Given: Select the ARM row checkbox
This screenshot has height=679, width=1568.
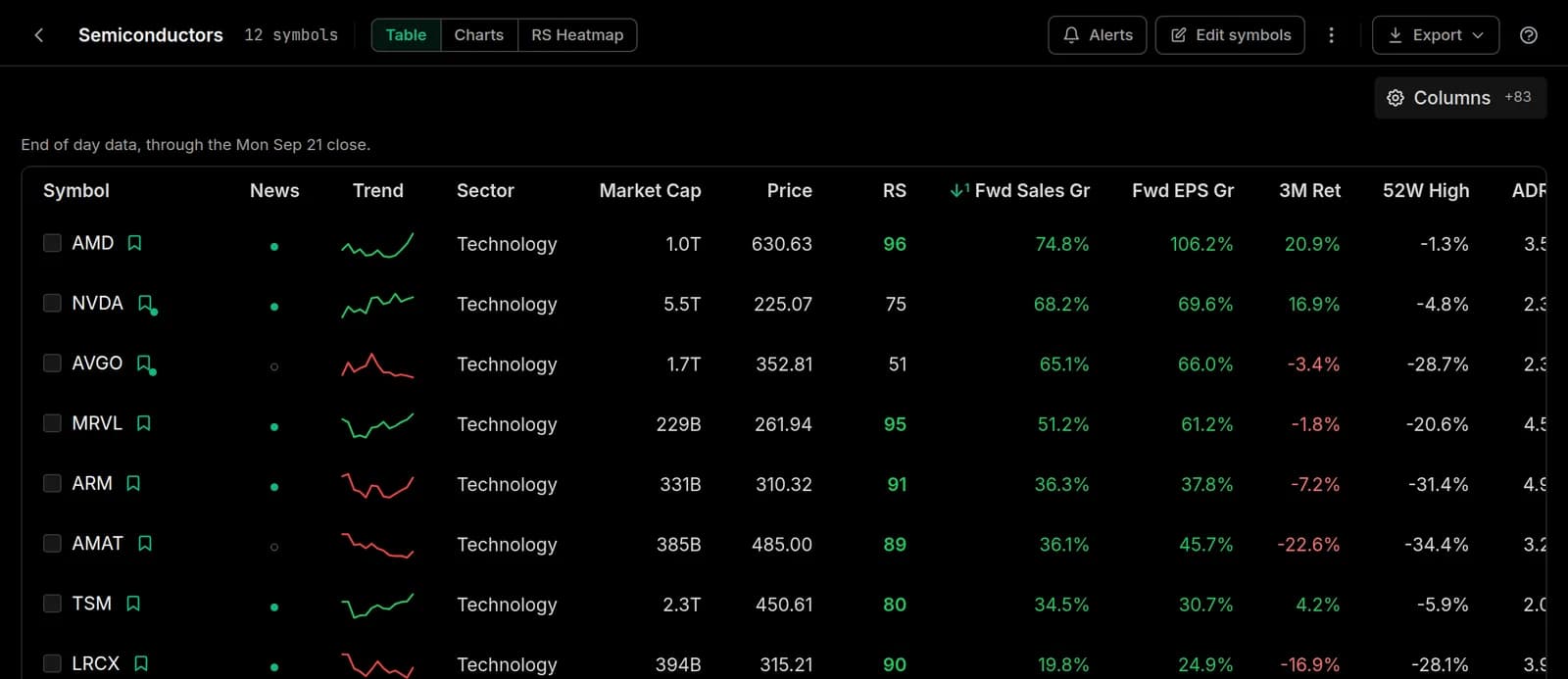Looking at the screenshot, I should pyautogui.click(x=52, y=483).
